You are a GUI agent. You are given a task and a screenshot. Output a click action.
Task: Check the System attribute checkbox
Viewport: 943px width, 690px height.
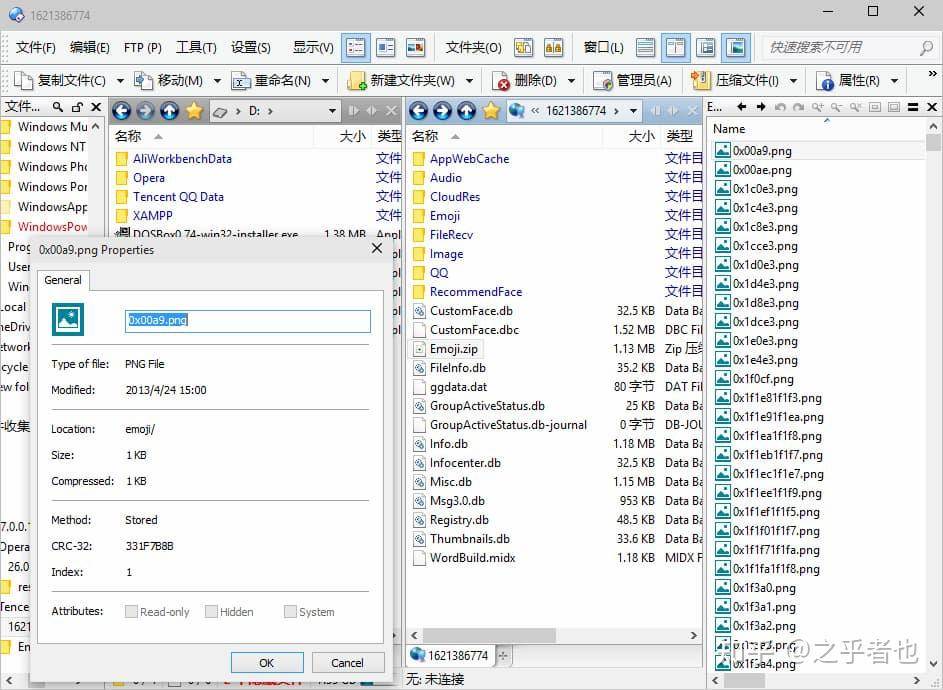click(290, 612)
